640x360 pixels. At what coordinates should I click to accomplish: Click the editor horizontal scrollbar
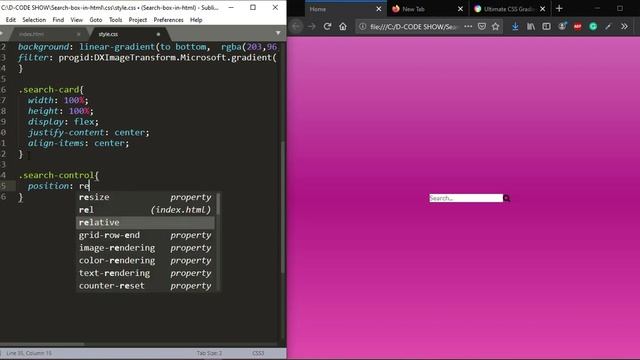tap(42, 344)
